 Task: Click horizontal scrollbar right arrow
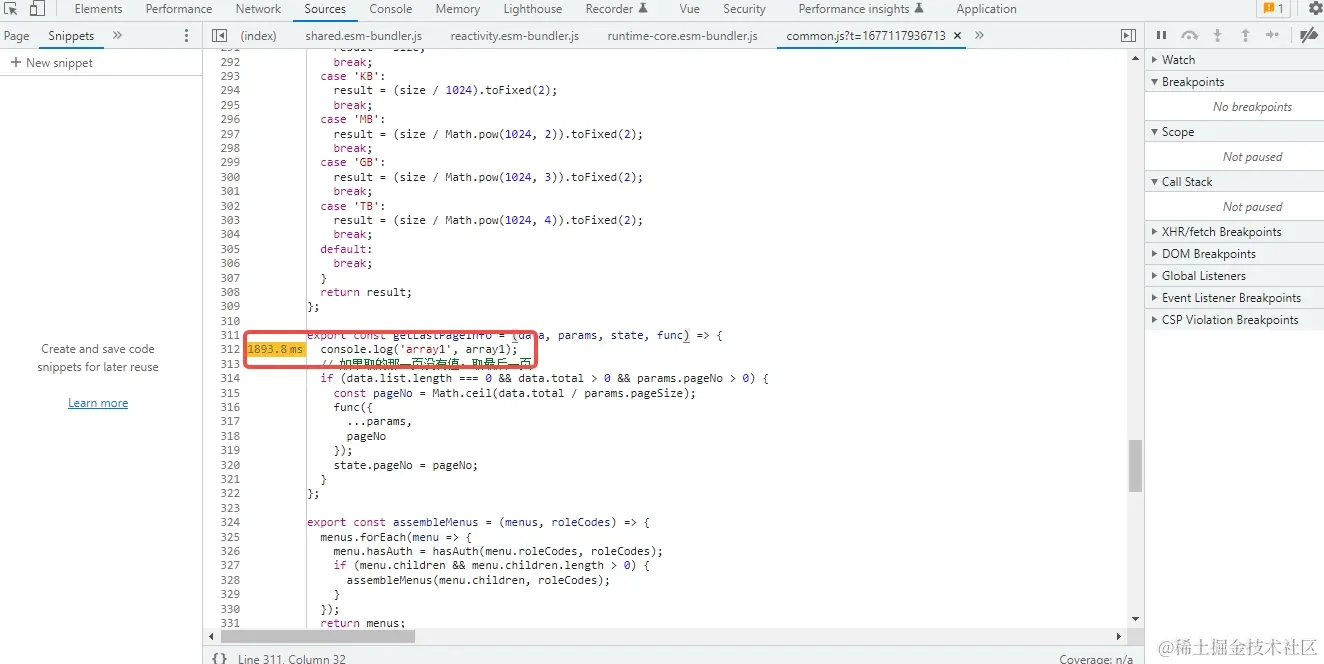(x=1119, y=636)
